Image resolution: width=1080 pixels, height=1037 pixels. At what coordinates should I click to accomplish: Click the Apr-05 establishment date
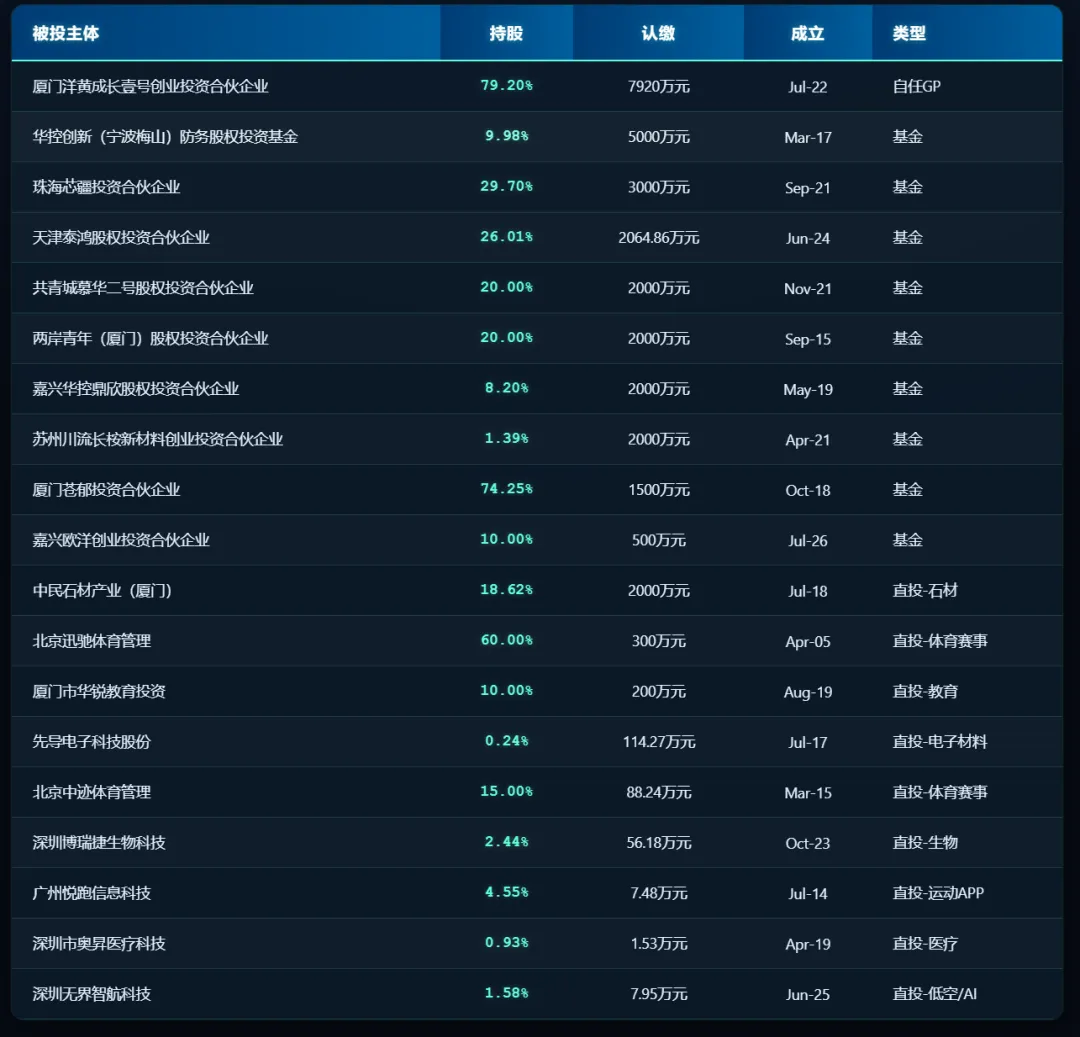(x=807, y=641)
